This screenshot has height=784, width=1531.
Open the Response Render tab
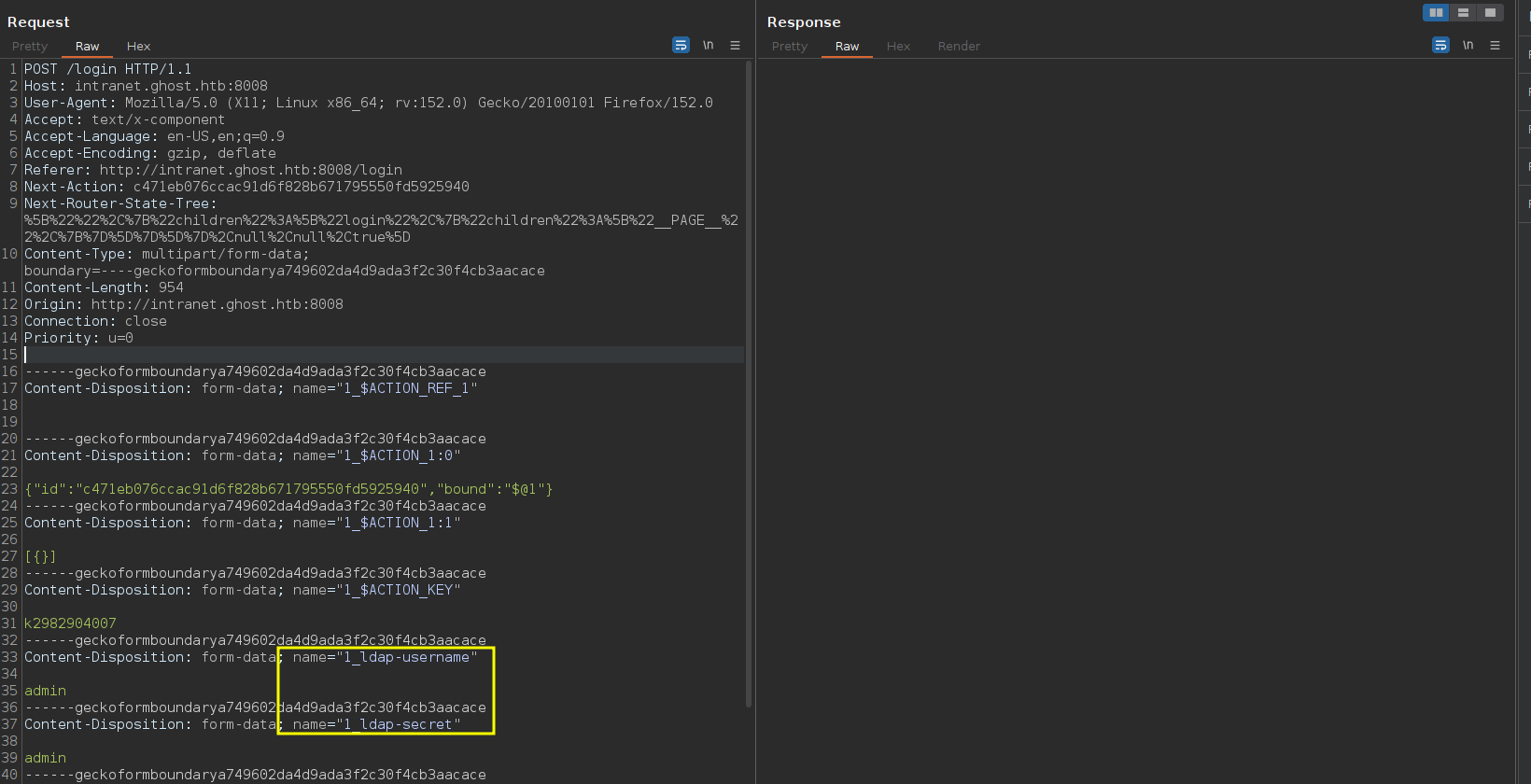(x=959, y=46)
